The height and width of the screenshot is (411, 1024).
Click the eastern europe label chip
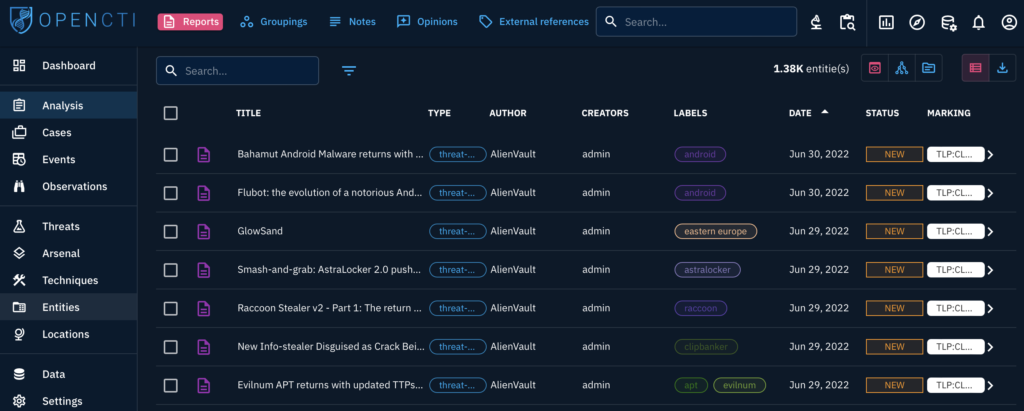coord(715,231)
